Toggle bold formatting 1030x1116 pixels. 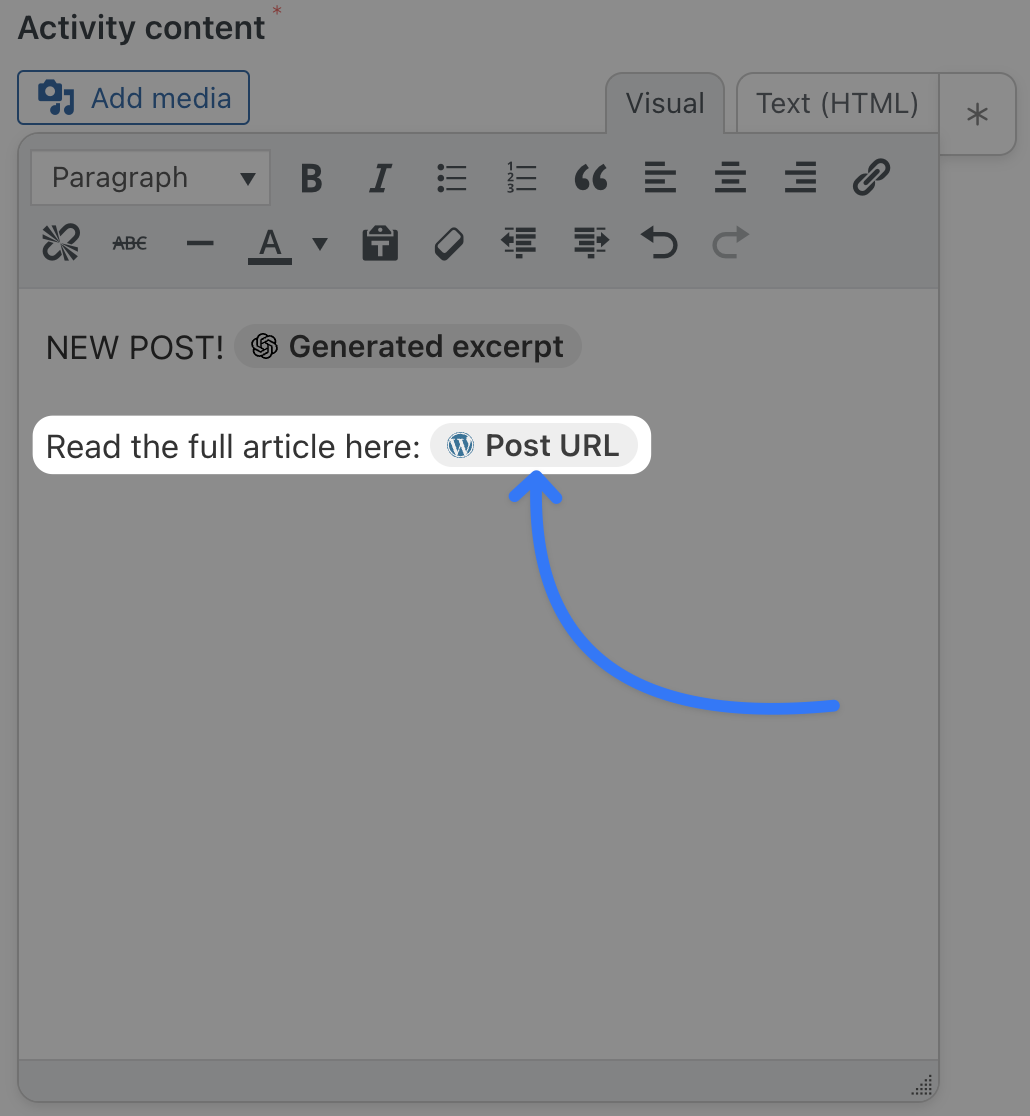tap(311, 178)
